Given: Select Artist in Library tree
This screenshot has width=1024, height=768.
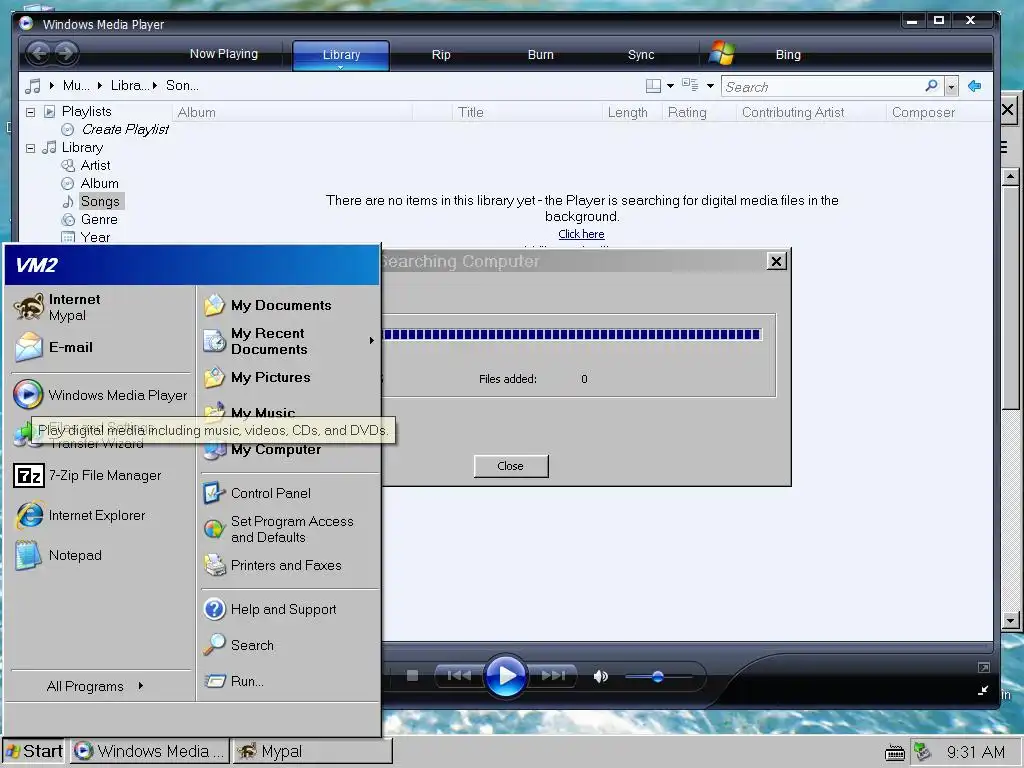Looking at the screenshot, I should (x=95, y=165).
